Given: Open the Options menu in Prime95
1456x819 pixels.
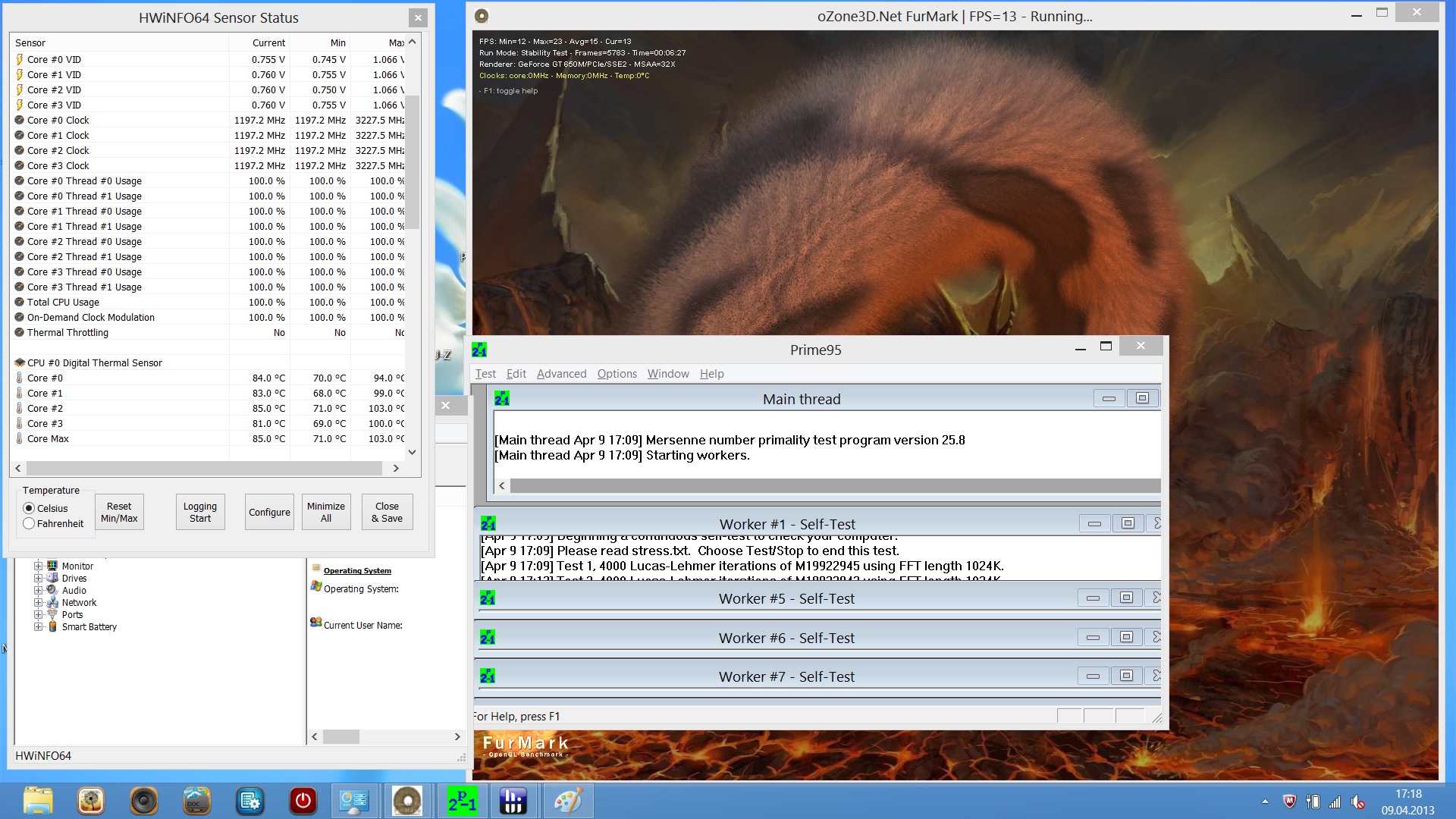Looking at the screenshot, I should click(617, 373).
